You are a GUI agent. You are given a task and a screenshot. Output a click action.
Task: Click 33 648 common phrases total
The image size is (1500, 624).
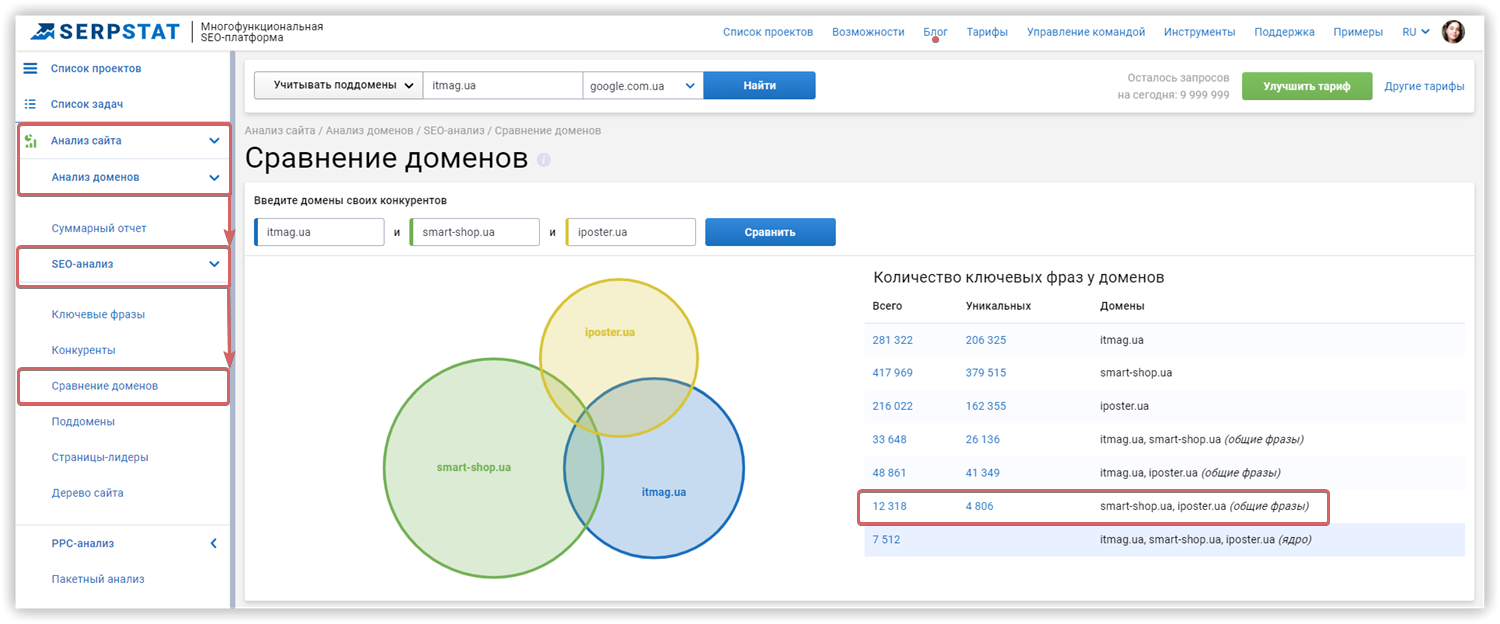[889, 440]
